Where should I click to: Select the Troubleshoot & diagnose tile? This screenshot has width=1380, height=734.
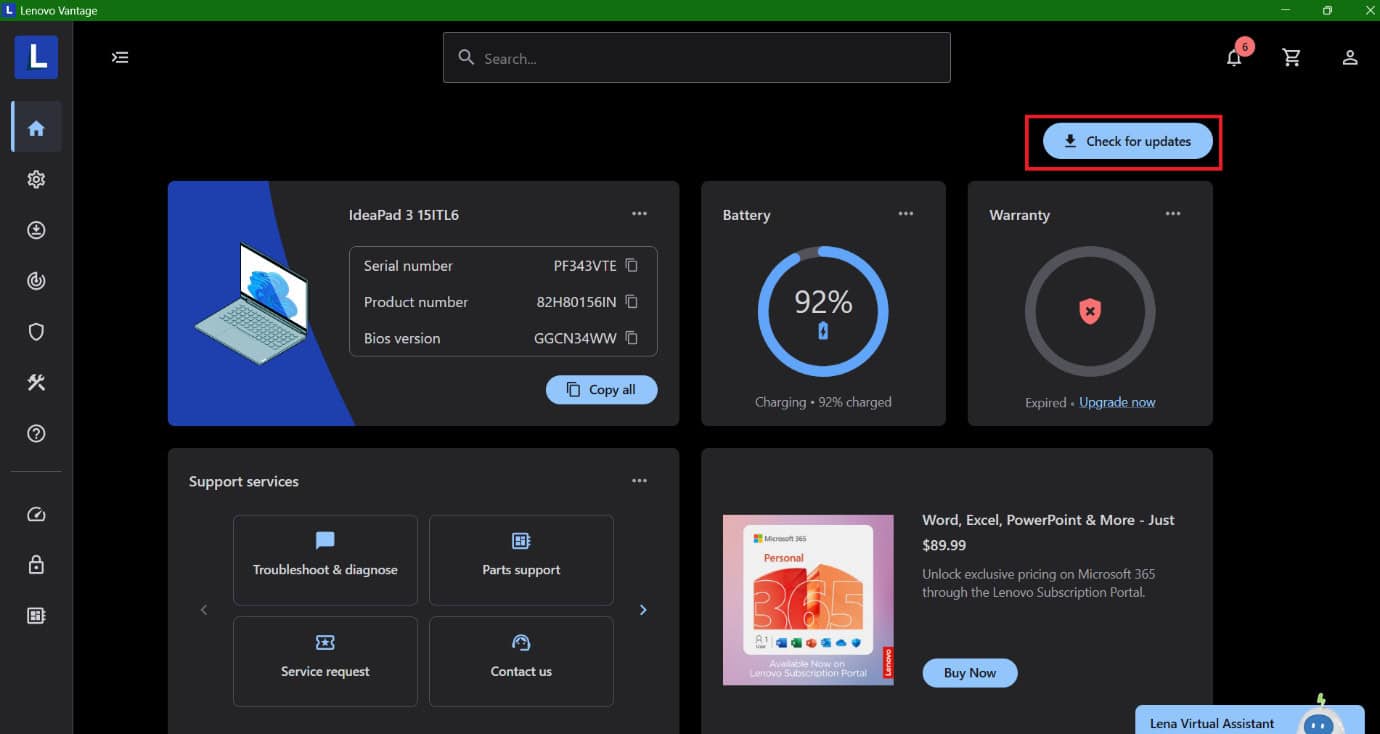tap(325, 560)
